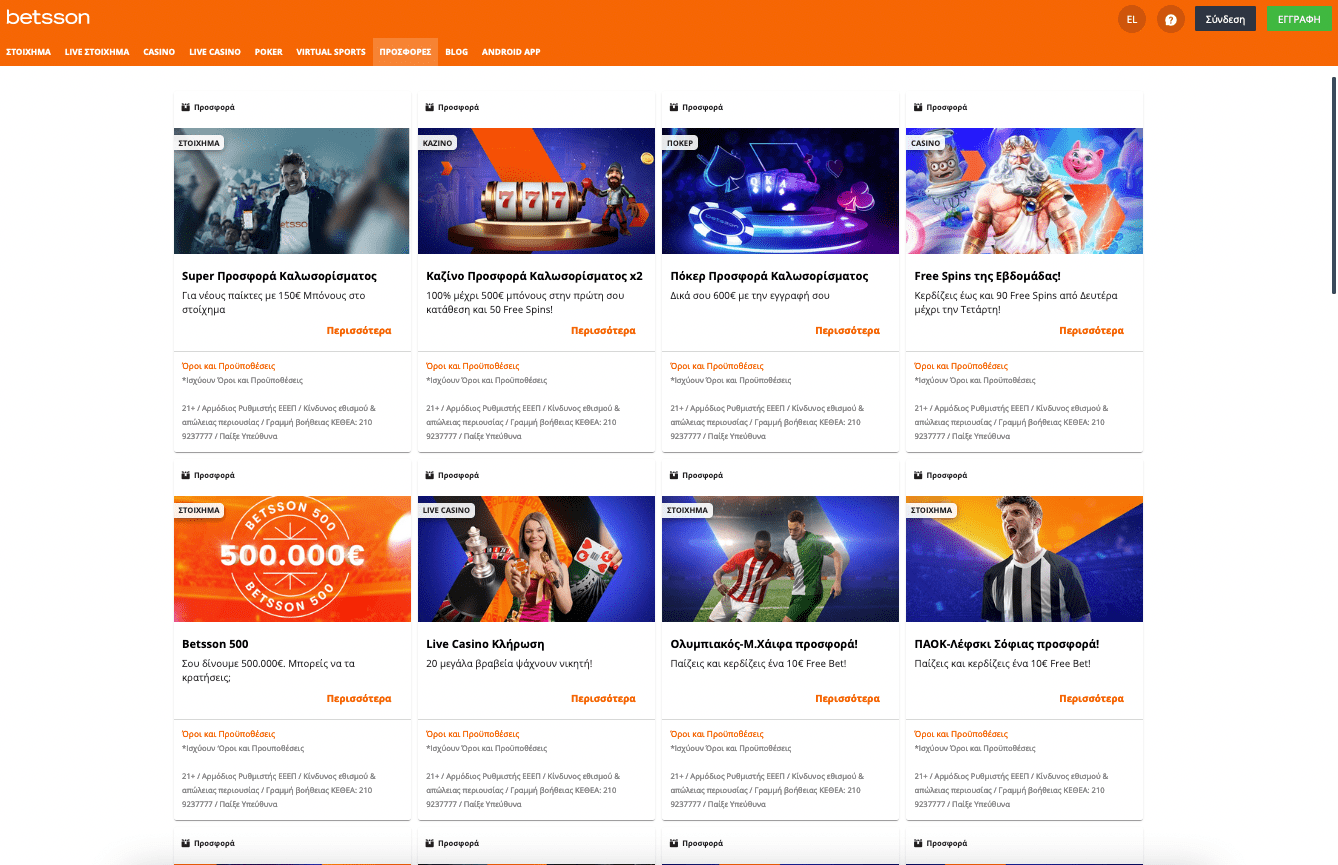Screen dimensions: 1338x865
Task: Open the Πόκερ chip banner image
Action: pos(780,191)
